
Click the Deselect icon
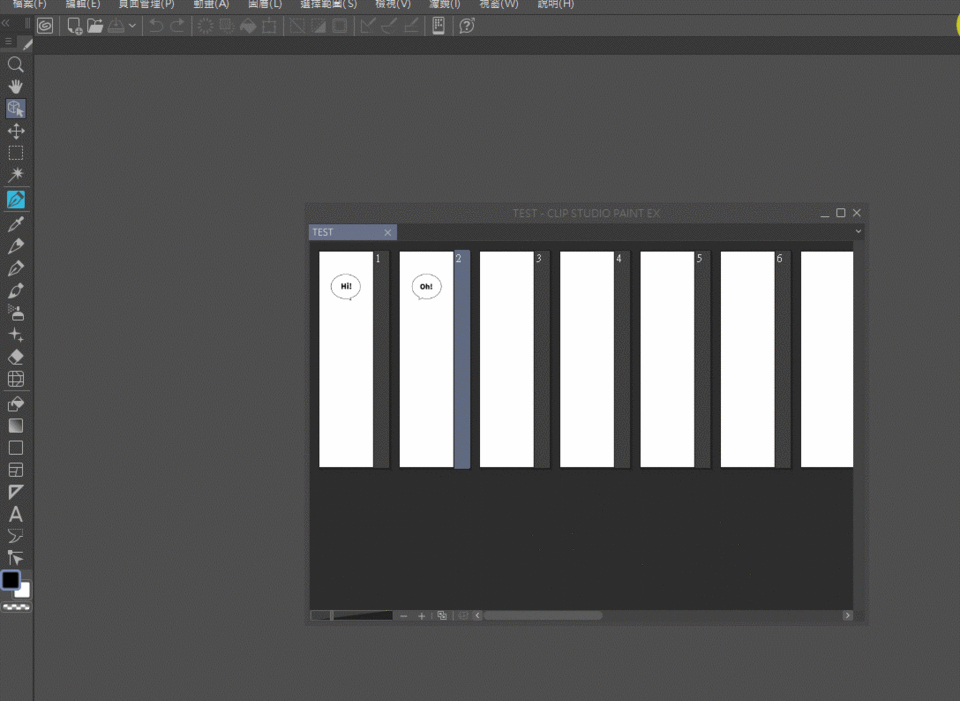click(298, 26)
